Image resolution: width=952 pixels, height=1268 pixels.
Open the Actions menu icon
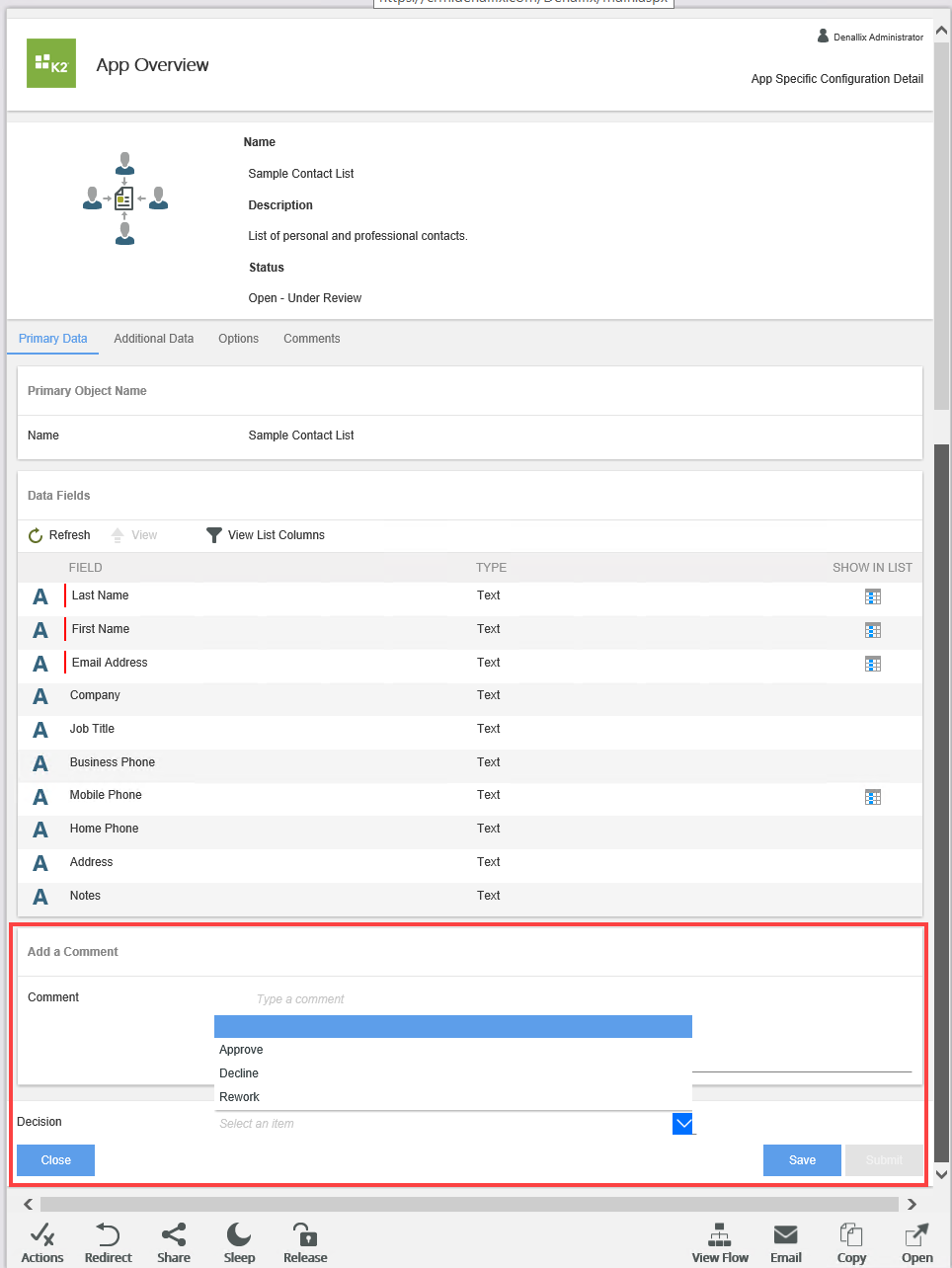point(41,1235)
